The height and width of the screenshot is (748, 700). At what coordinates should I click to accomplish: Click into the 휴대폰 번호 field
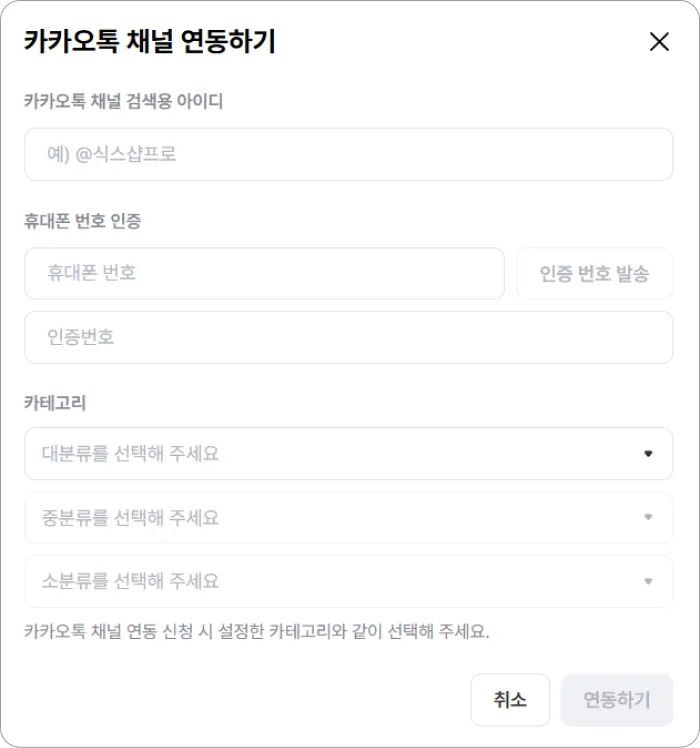(x=264, y=273)
